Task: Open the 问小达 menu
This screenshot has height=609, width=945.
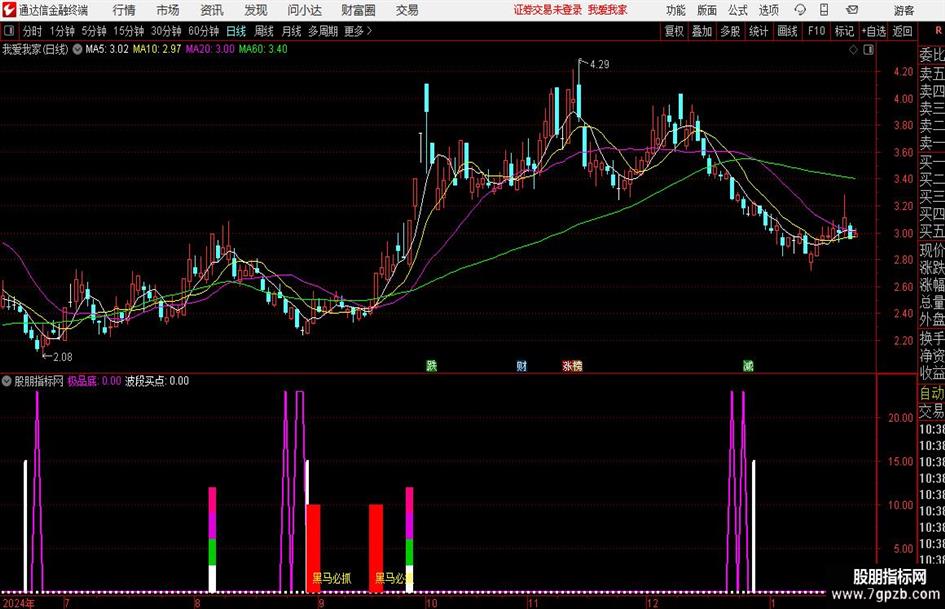Action: (x=304, y=10)
